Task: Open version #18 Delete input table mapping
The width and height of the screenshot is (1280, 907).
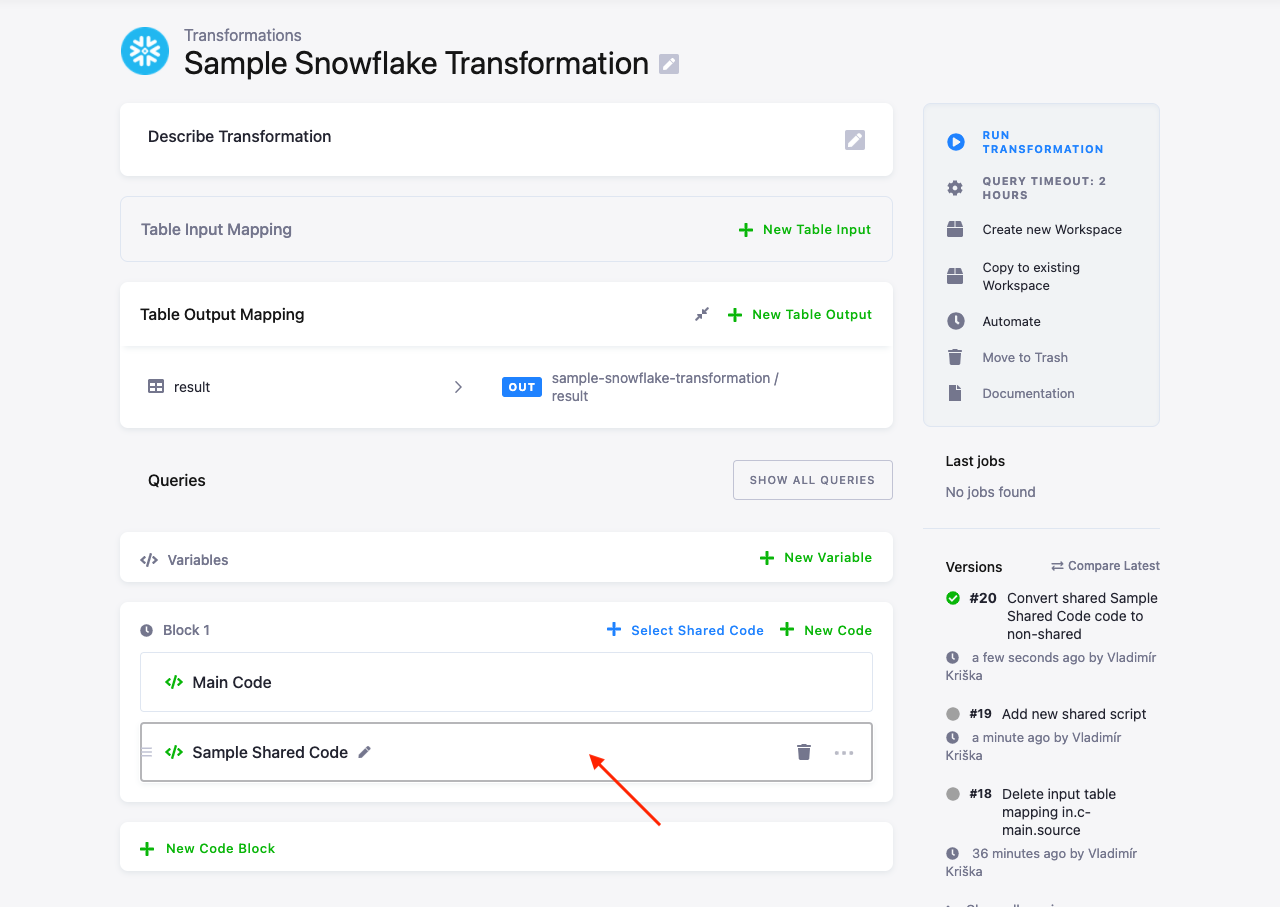Action: click(x=1059, y=812)
